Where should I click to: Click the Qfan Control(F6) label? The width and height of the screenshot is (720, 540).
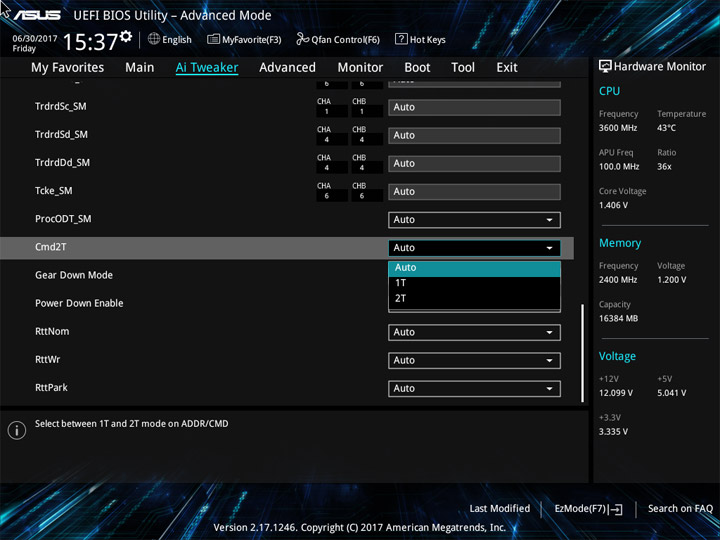pos(345,40)
